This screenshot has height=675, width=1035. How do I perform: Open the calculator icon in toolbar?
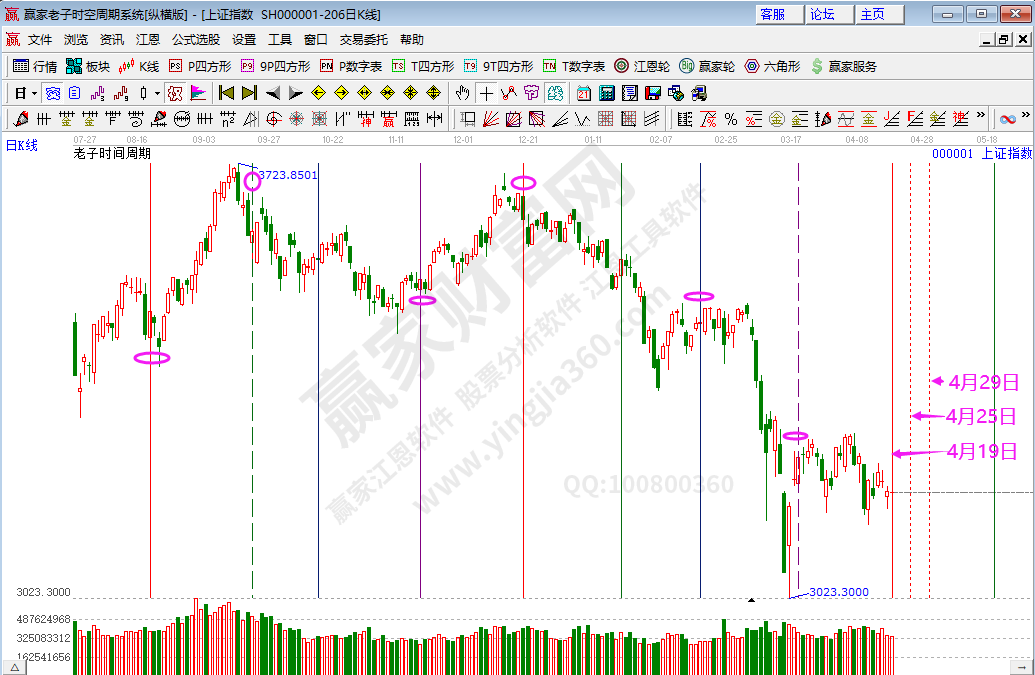[x=606, y=93]
